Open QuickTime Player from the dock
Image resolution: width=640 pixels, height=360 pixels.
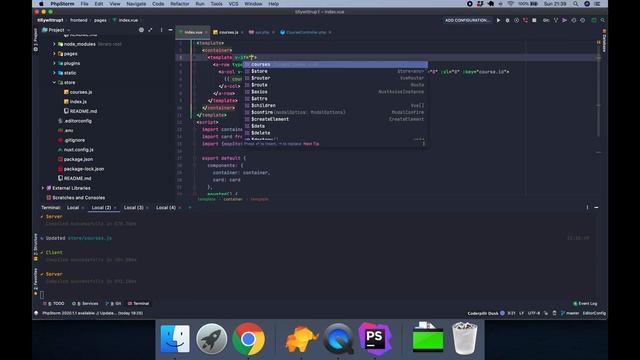click(x=338, y=339)
